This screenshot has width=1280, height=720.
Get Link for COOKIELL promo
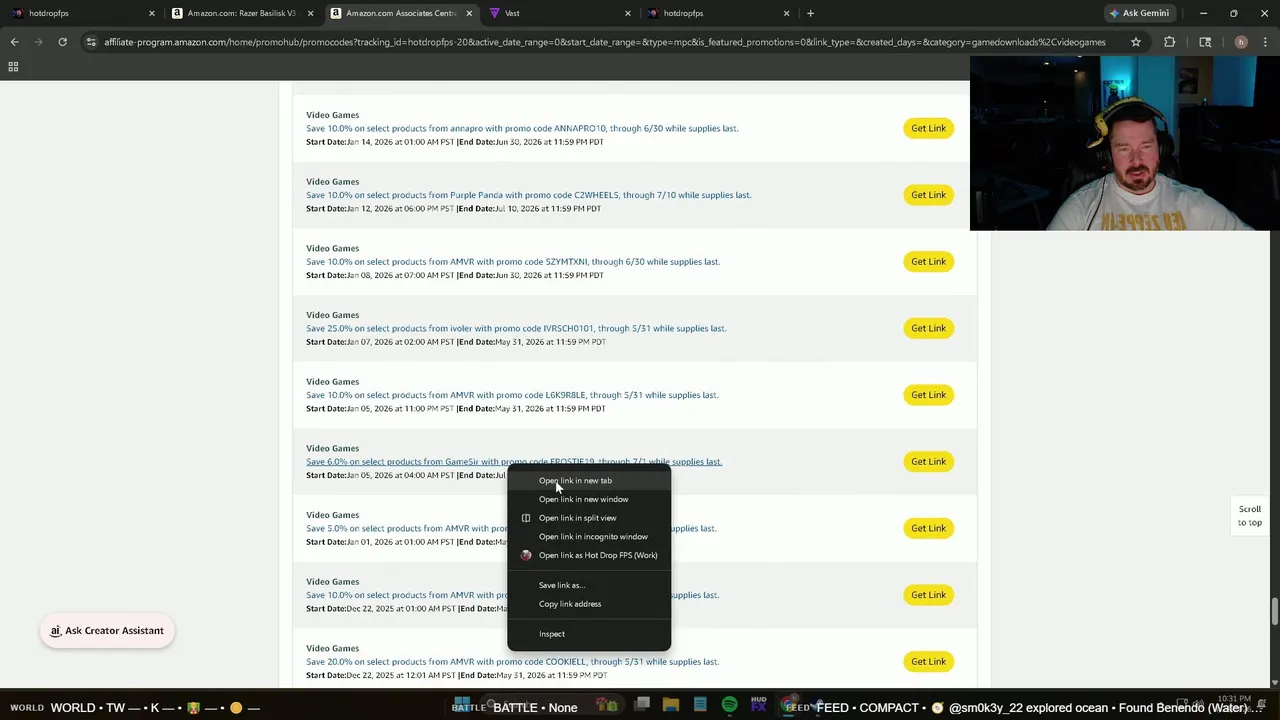pos(928,661)
